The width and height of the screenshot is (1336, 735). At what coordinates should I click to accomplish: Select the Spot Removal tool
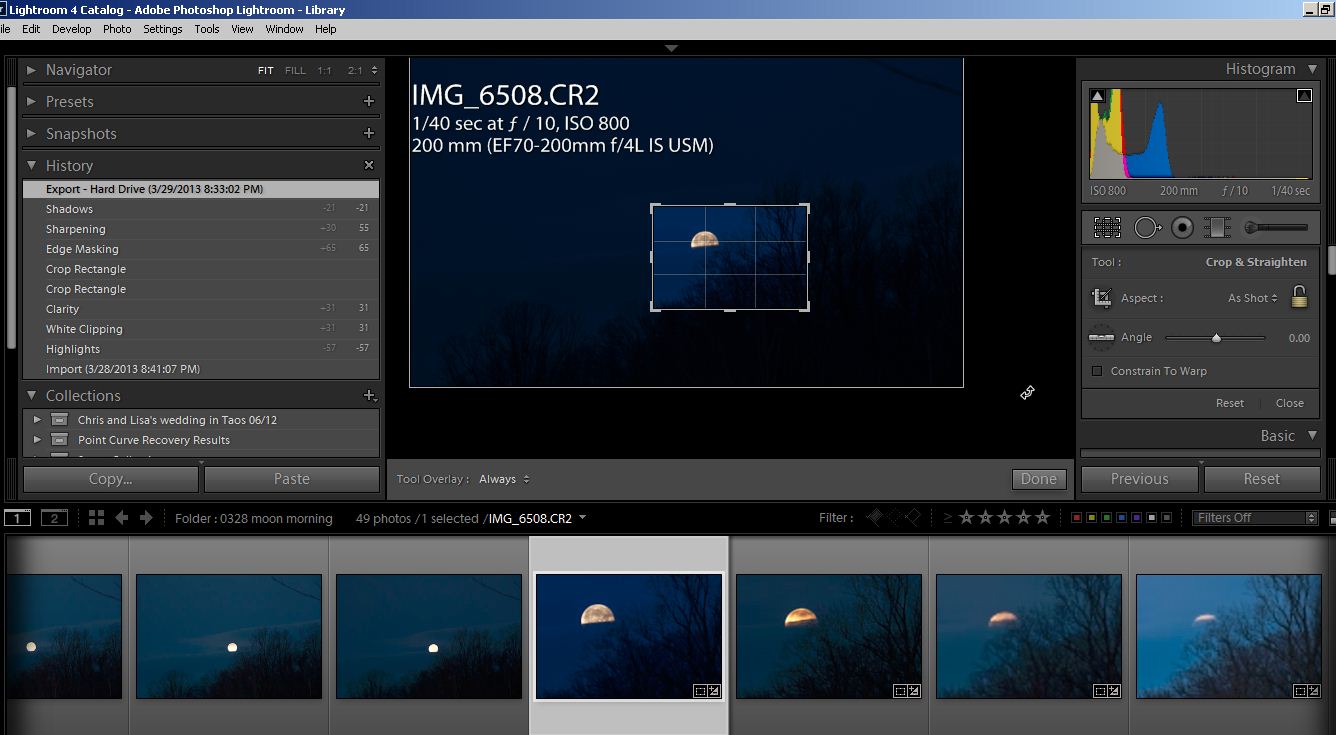tap(1147, 228)
